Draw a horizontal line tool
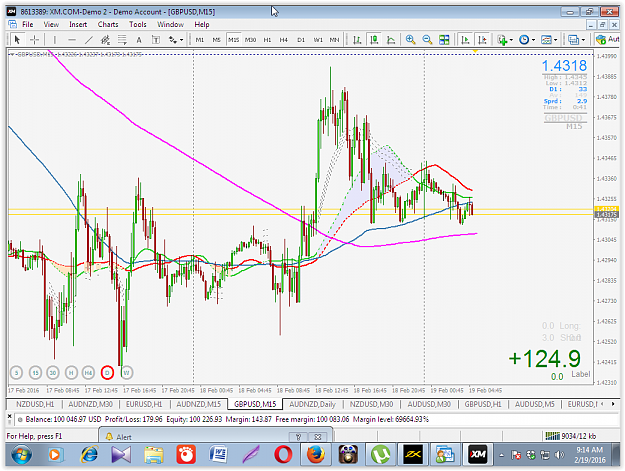625x471 pixels. (72, 40)
